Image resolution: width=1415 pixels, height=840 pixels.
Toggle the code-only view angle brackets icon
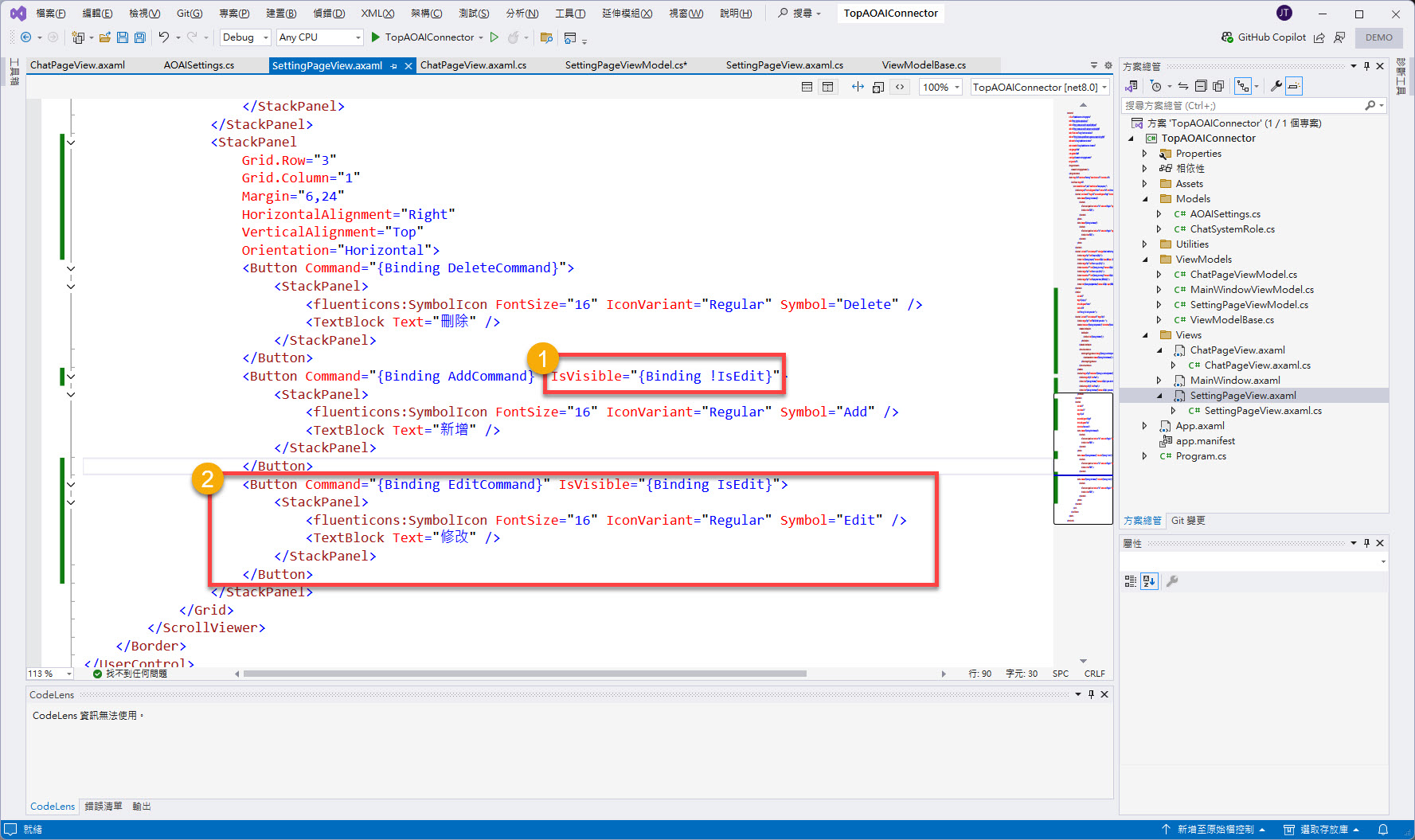coord(900,87)
